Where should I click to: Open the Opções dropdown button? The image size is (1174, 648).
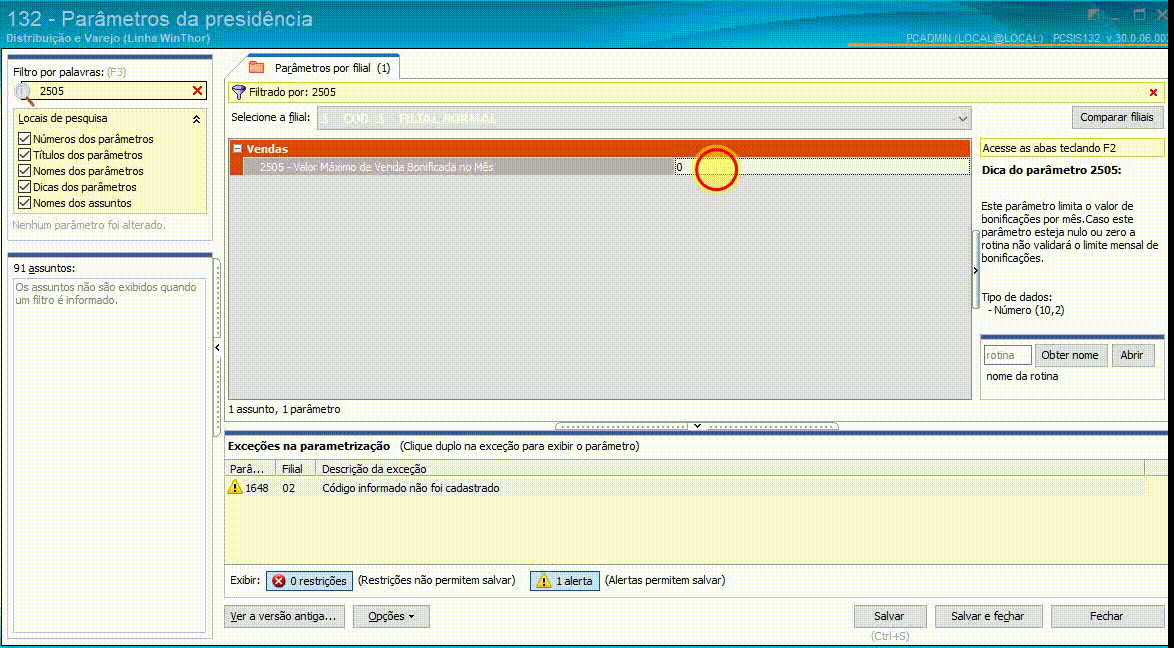coord(392,617)
